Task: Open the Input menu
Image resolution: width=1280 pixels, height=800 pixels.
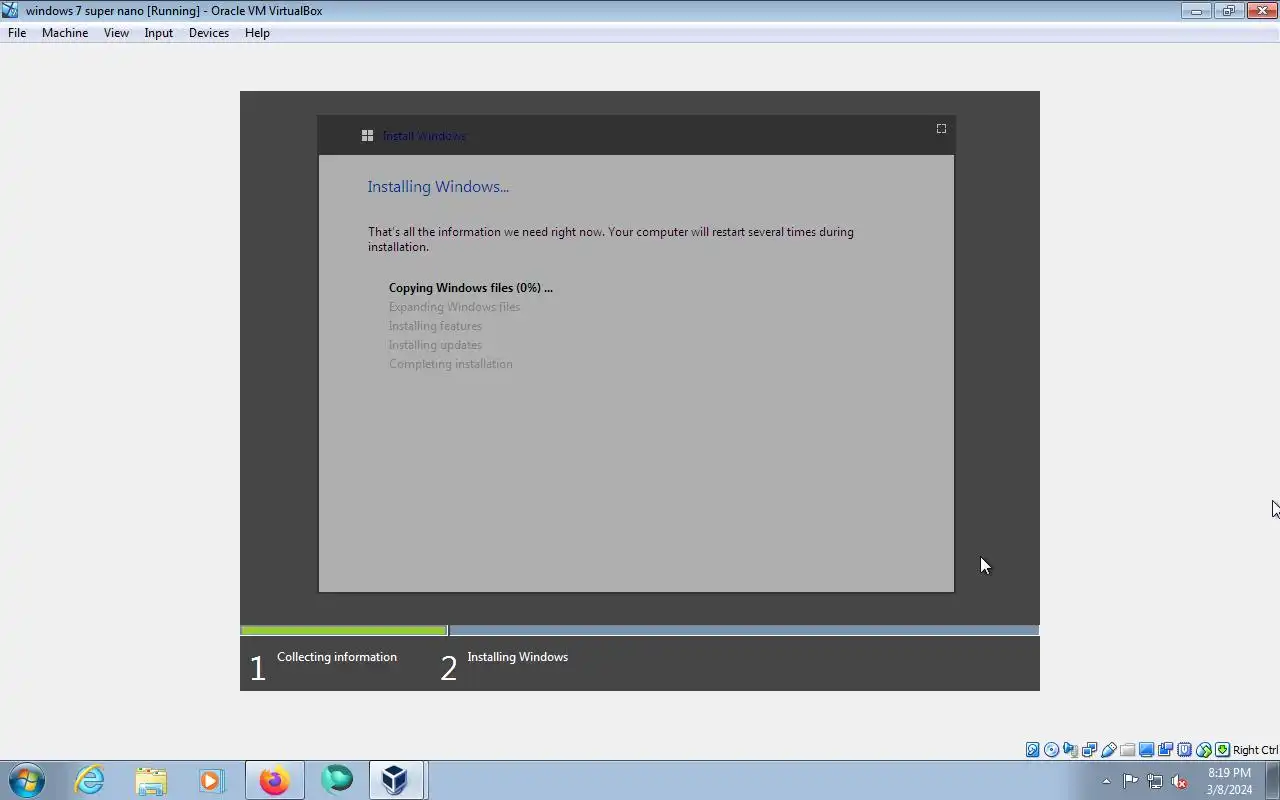Action: coord(158,33)
